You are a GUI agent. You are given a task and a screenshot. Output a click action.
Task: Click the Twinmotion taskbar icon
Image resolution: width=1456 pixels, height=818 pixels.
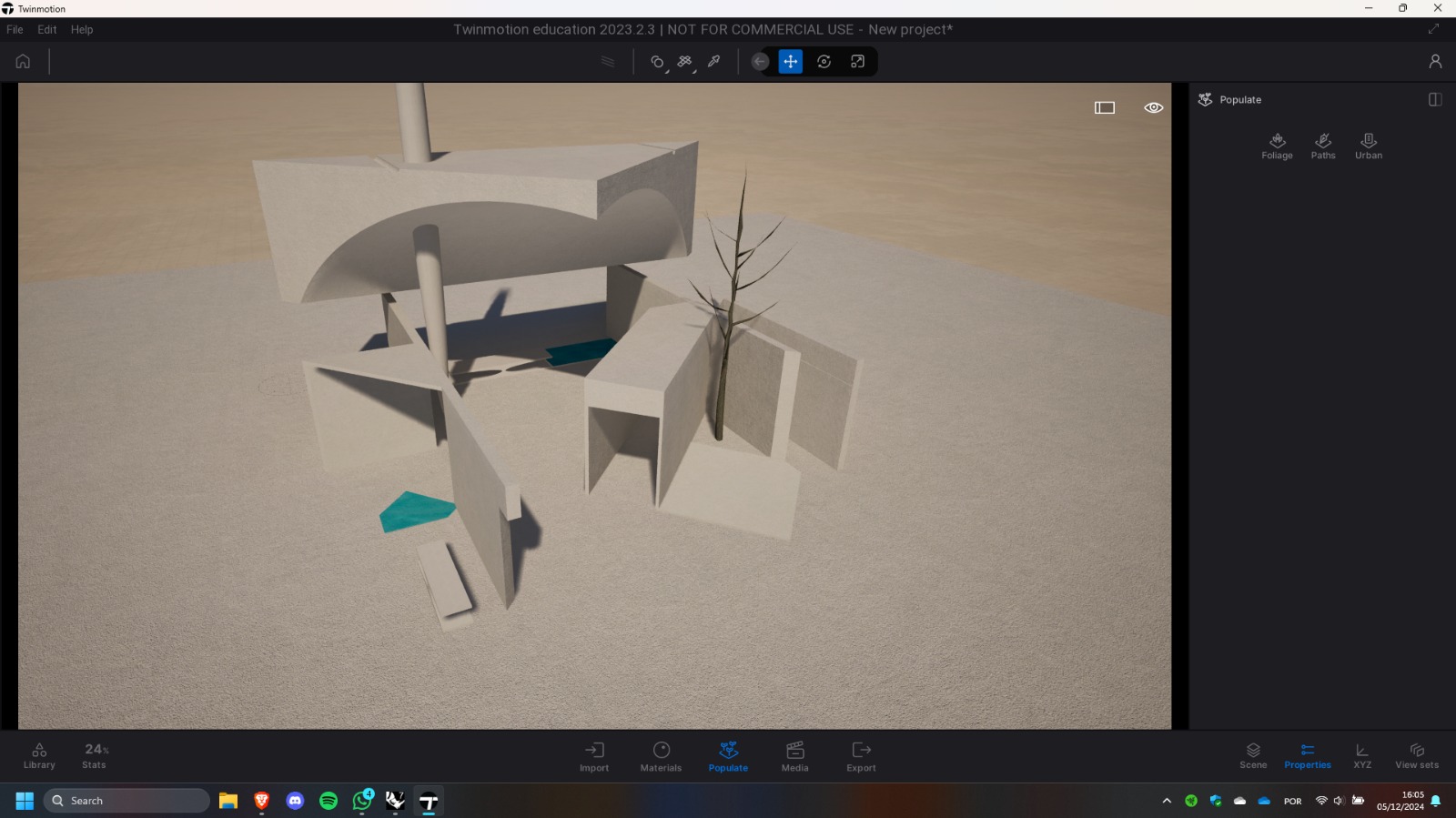429,801
